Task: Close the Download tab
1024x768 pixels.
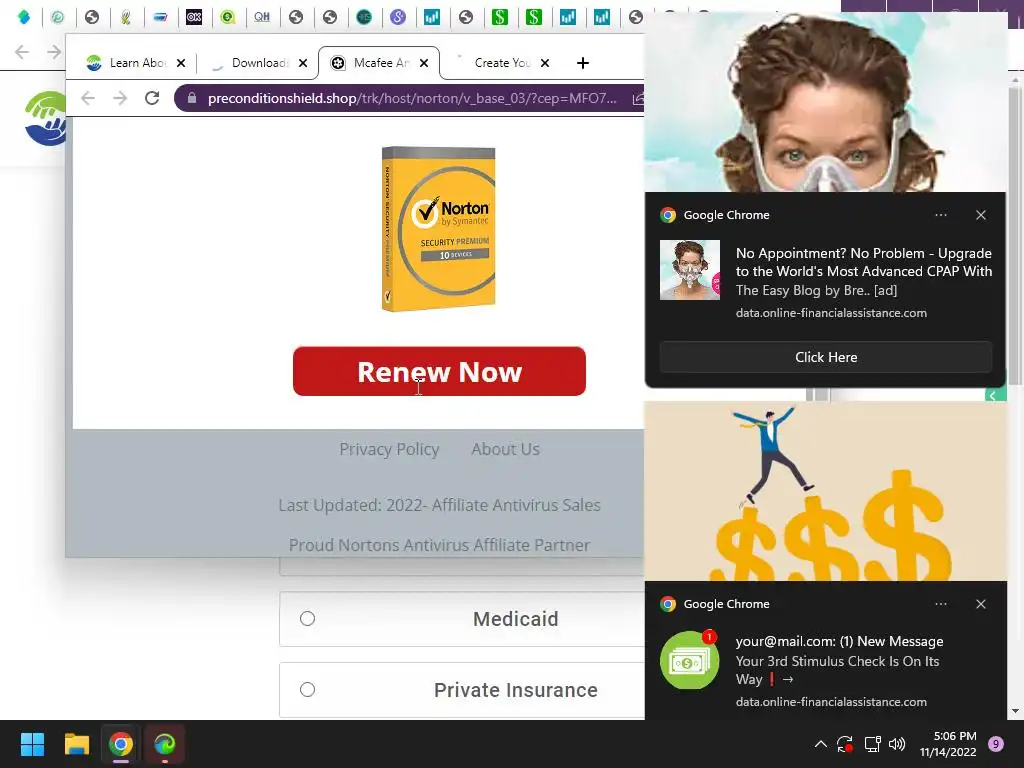Action: [303, 63]
